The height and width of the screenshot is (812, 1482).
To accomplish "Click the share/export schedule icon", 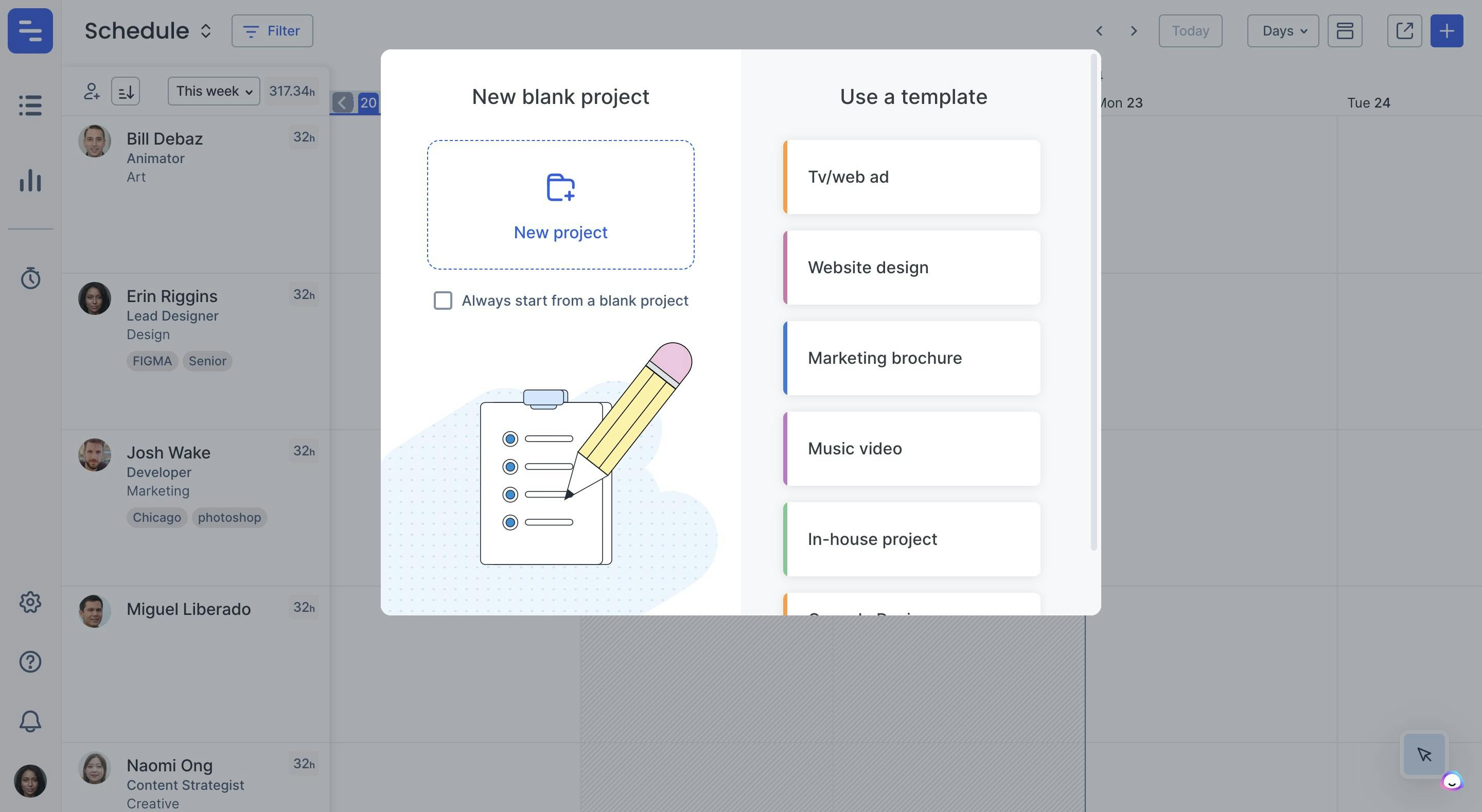I will coord(1404,30).
